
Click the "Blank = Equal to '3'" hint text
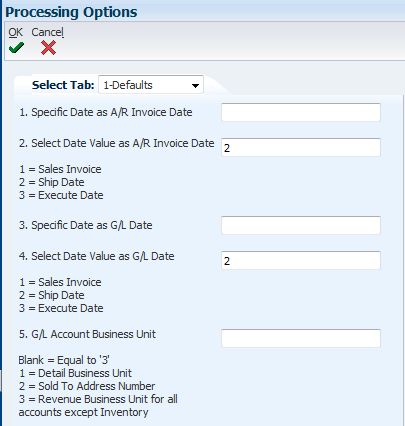point(64,360)
